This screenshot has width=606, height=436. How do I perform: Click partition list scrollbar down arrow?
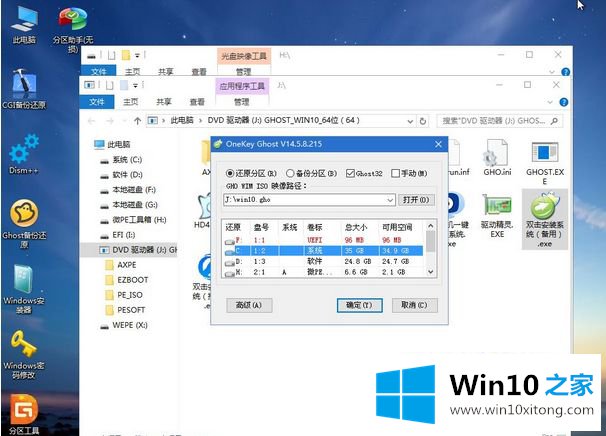(x=431, y=272)
